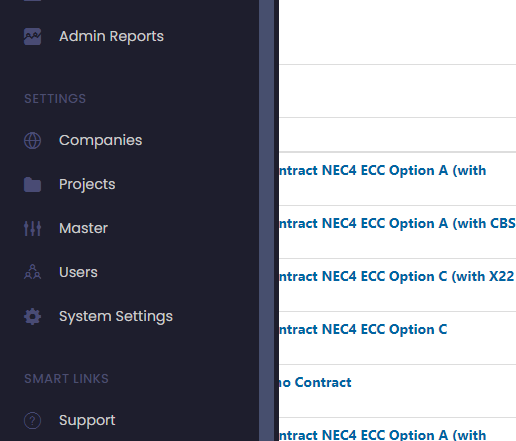Viewport: 516px width, 441px height.
Task: Open Admin Reports in the sidebar
Action: [x=111, y=36]
